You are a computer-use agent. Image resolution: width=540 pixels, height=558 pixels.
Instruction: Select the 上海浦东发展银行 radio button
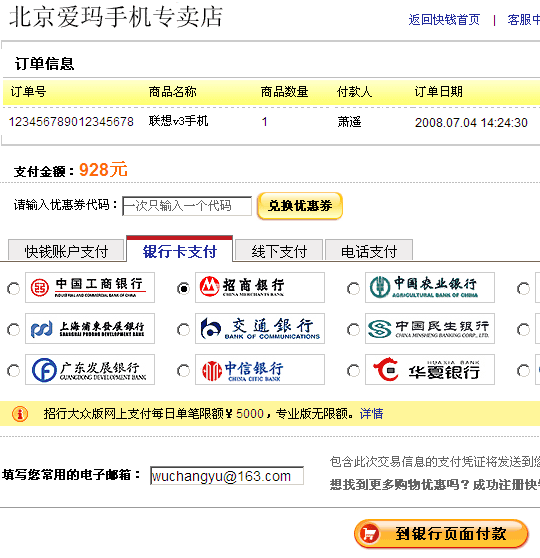(x=14, y=330)
